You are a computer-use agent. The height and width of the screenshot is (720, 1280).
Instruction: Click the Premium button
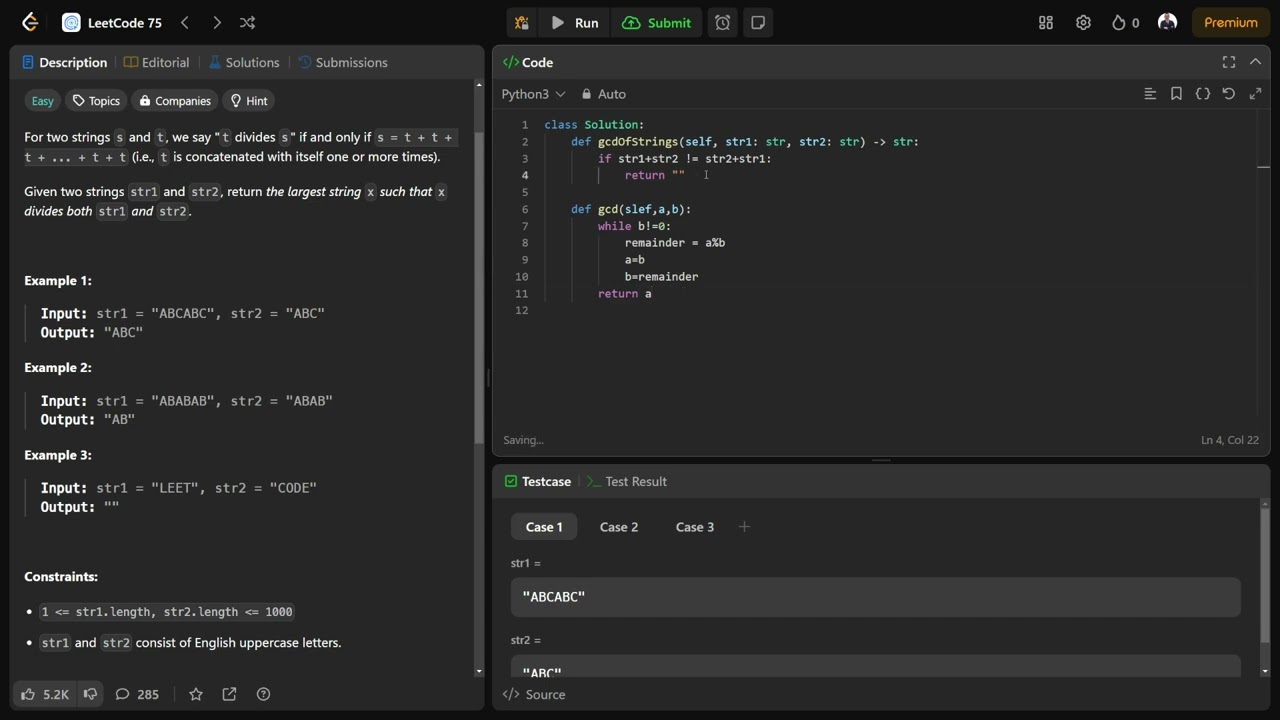coord(1230,22)
